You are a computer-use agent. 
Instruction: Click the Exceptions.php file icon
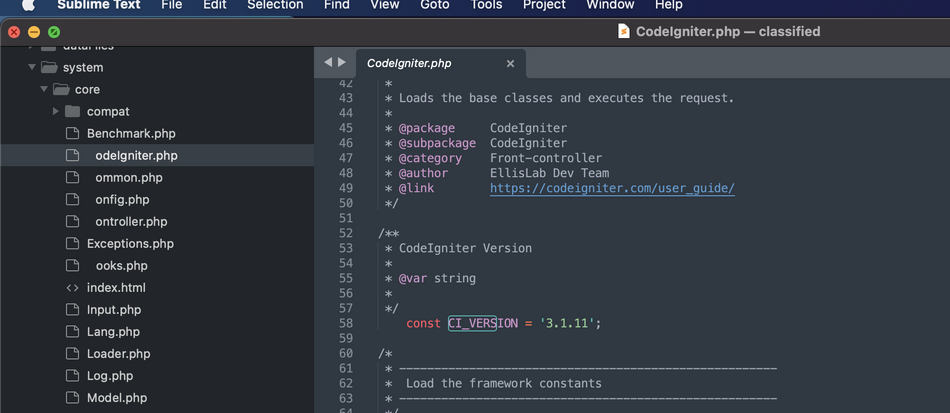[73, 243]
